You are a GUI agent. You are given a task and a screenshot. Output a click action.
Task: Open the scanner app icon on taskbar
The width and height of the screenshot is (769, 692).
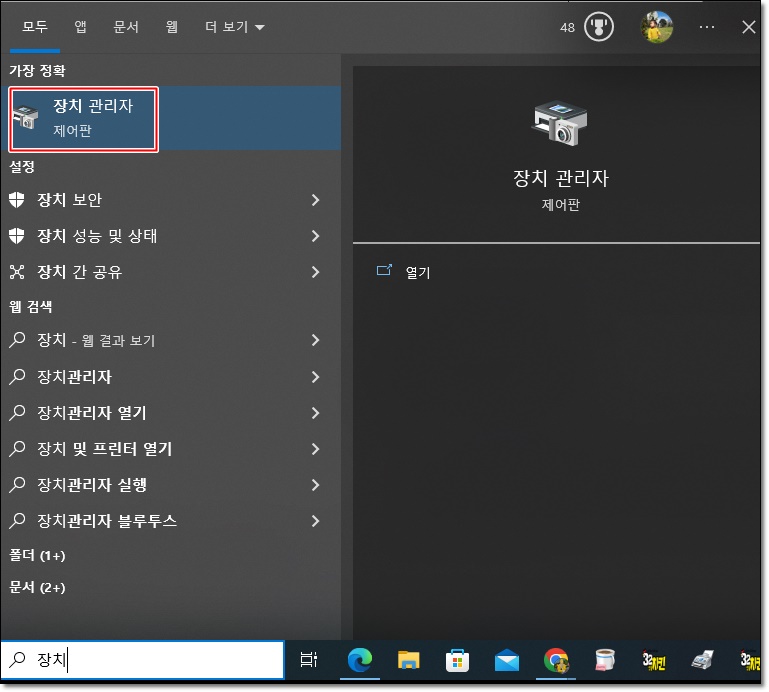click(x=702, y=660)
